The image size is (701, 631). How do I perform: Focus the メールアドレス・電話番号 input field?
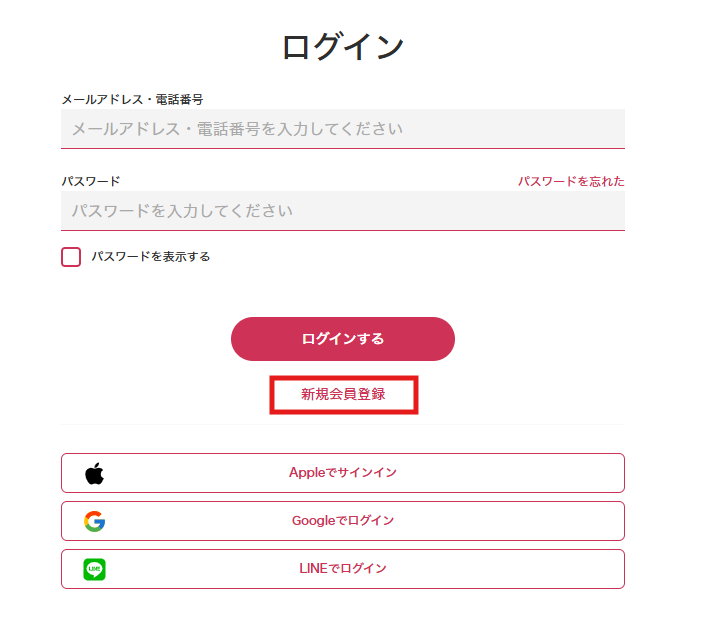pyautogui.click(x=342, y=129)
